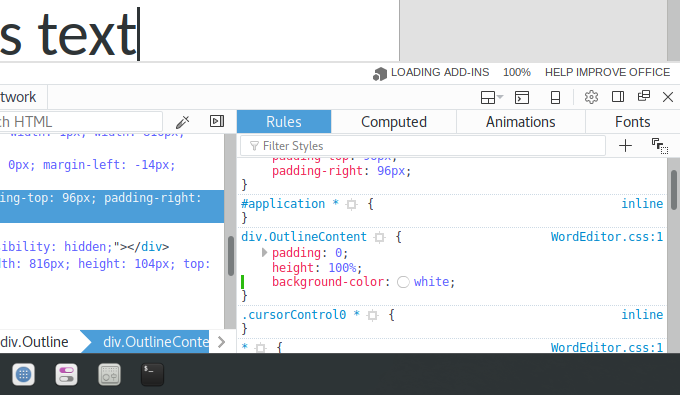Switch to the Rules tab
Image resolution: width=680 pixels, height=395 pixels.
point(284,122)
